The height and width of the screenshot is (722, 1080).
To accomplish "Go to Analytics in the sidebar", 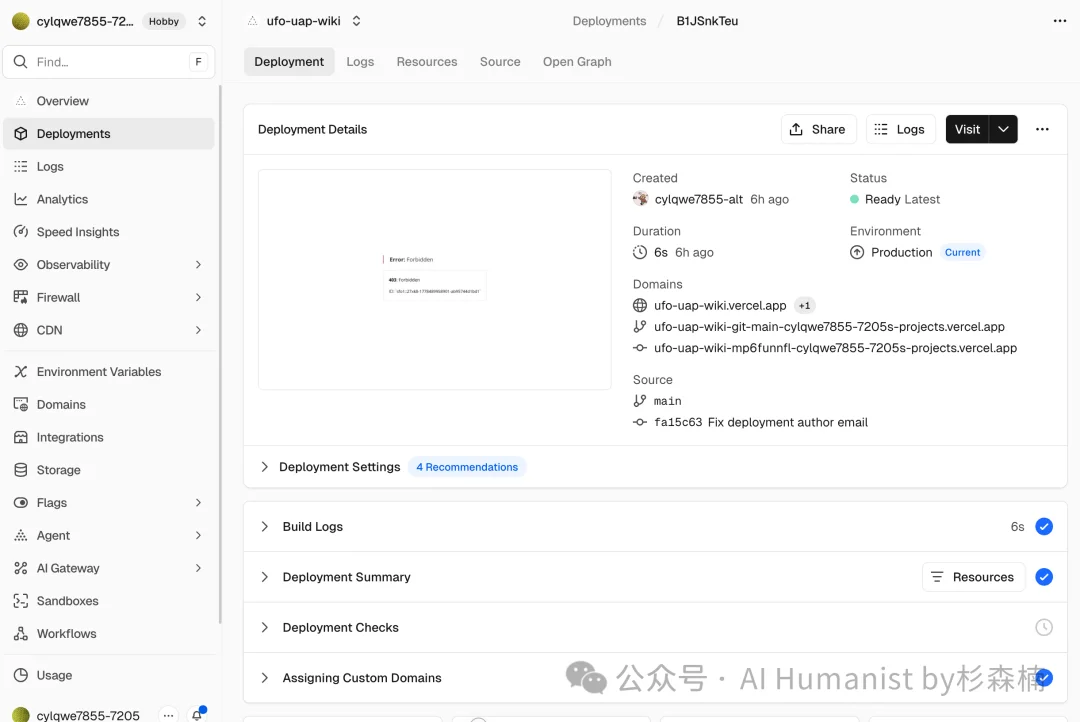I will coord(109,199).
